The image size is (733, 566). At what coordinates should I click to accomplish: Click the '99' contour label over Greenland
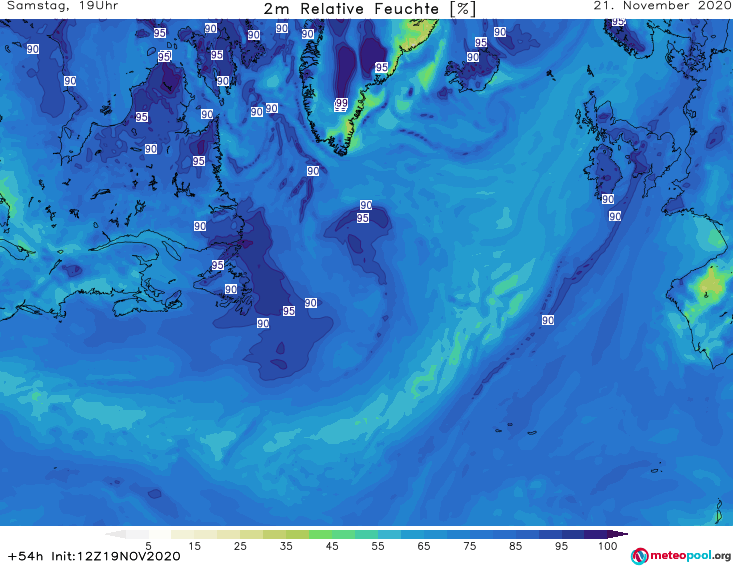pyautogui.click(x=341, y=103)
